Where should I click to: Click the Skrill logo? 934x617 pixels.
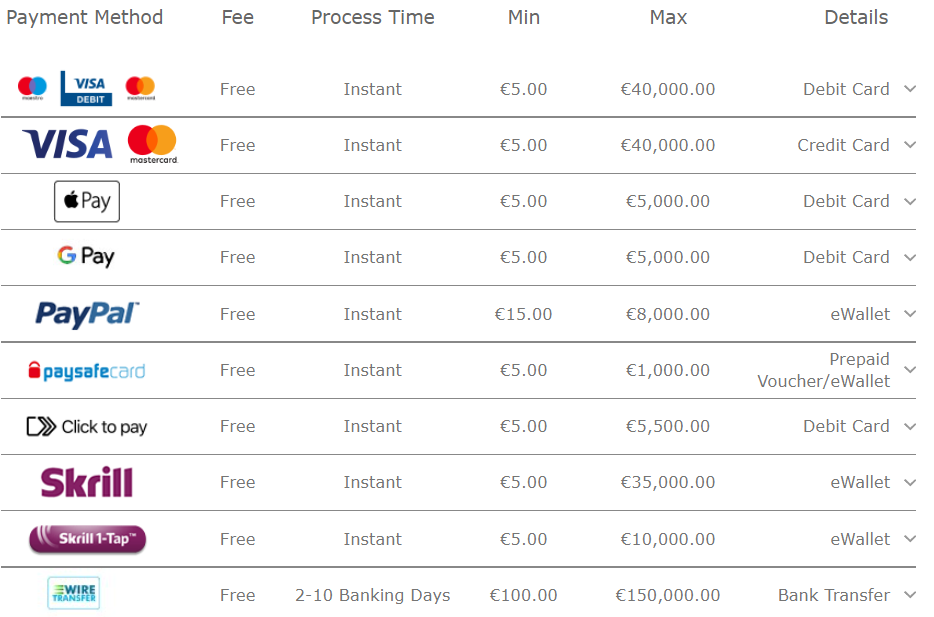coord(87,482)
